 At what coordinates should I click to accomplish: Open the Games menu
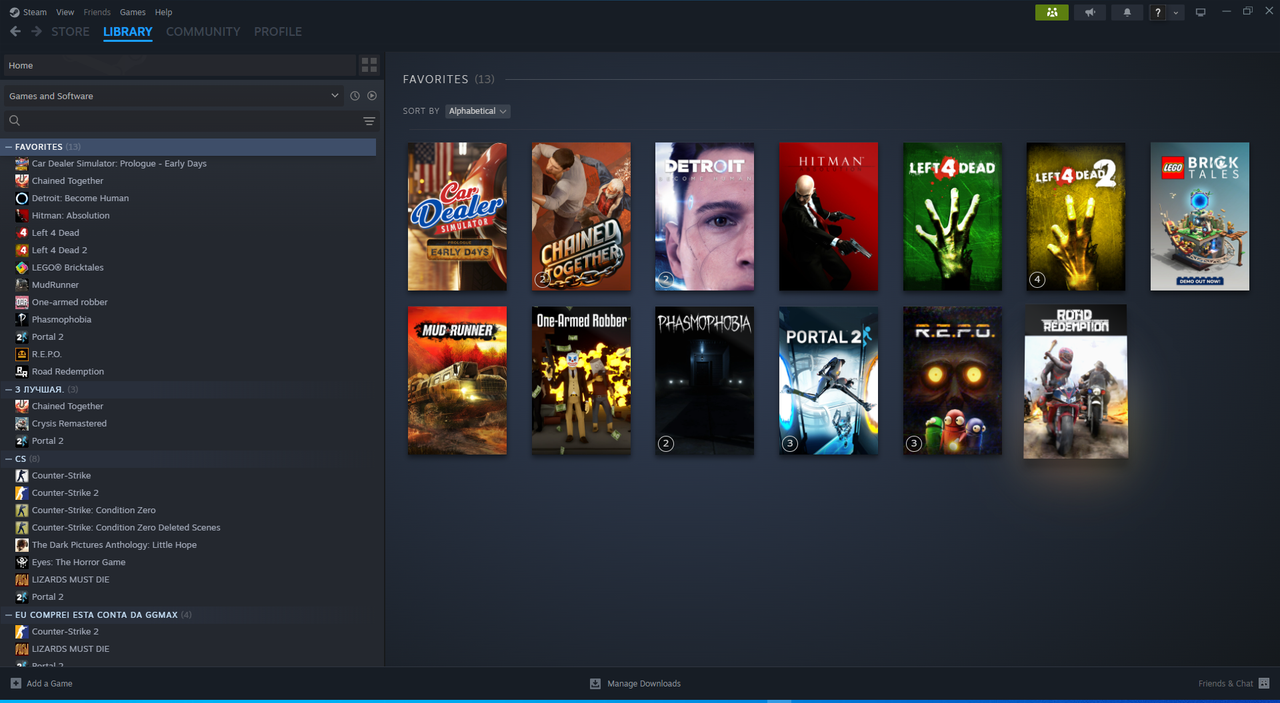click(132, 12)
